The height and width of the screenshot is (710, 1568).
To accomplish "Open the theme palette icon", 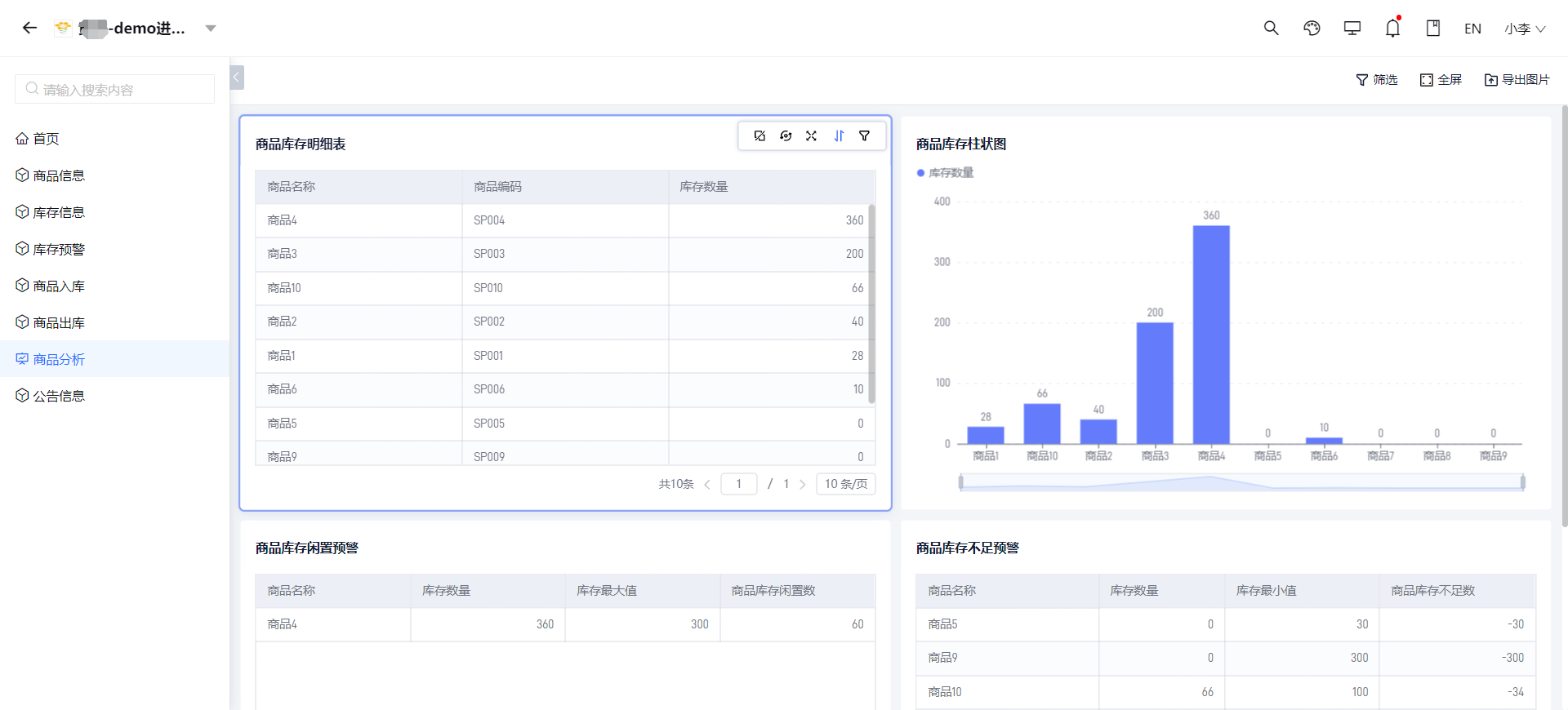I will coord(1312,28).
